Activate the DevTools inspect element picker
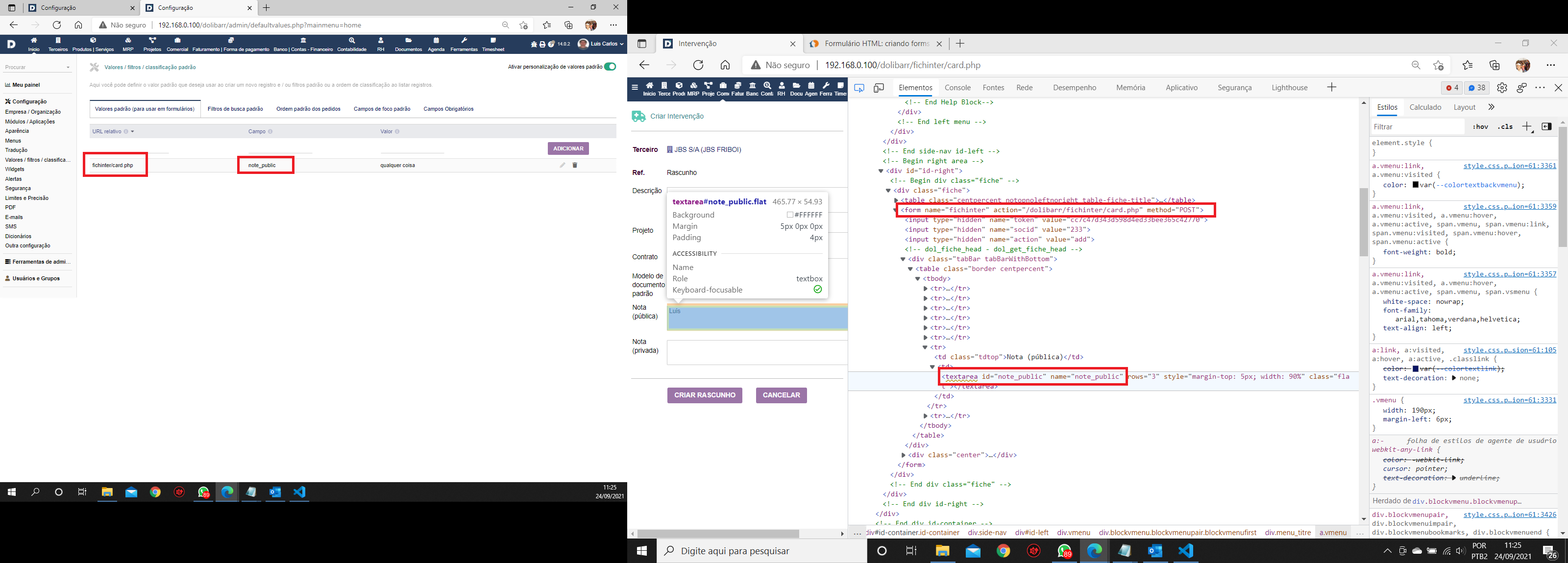The height and width of the screenshot is (563, 1568). pos(859,88)
